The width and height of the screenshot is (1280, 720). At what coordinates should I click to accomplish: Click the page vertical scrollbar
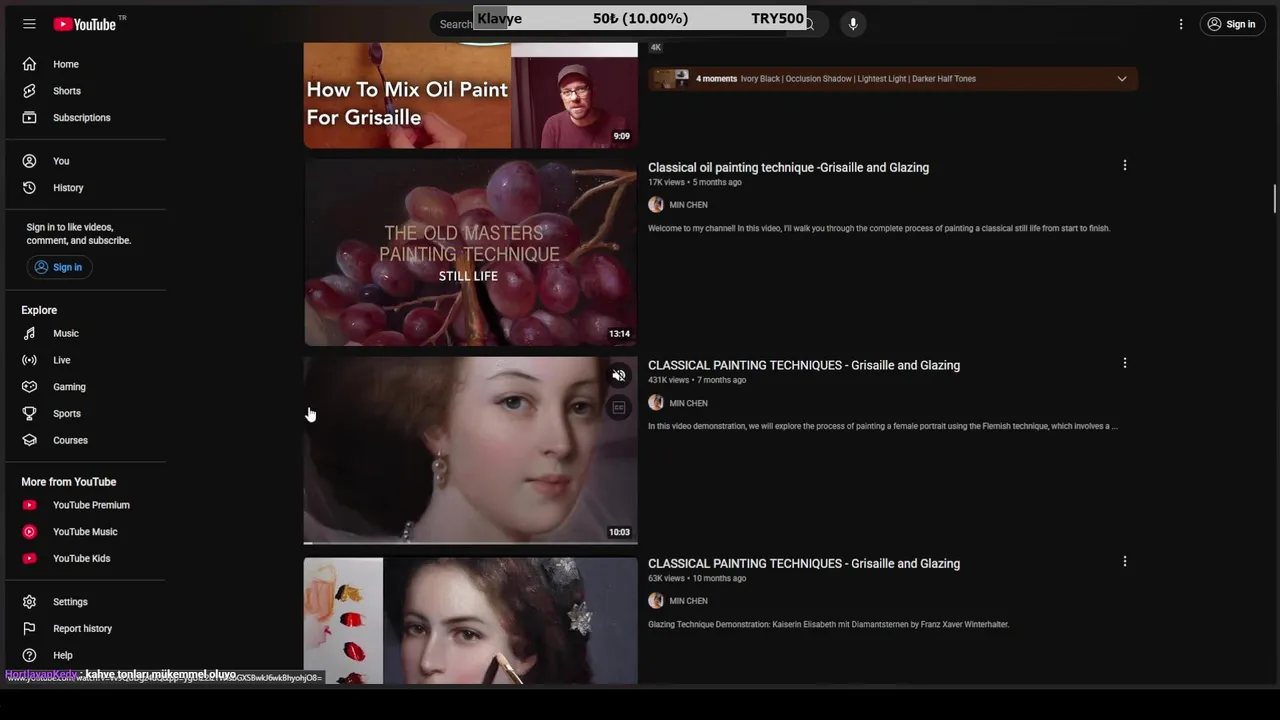click(x=1275, y=198)
